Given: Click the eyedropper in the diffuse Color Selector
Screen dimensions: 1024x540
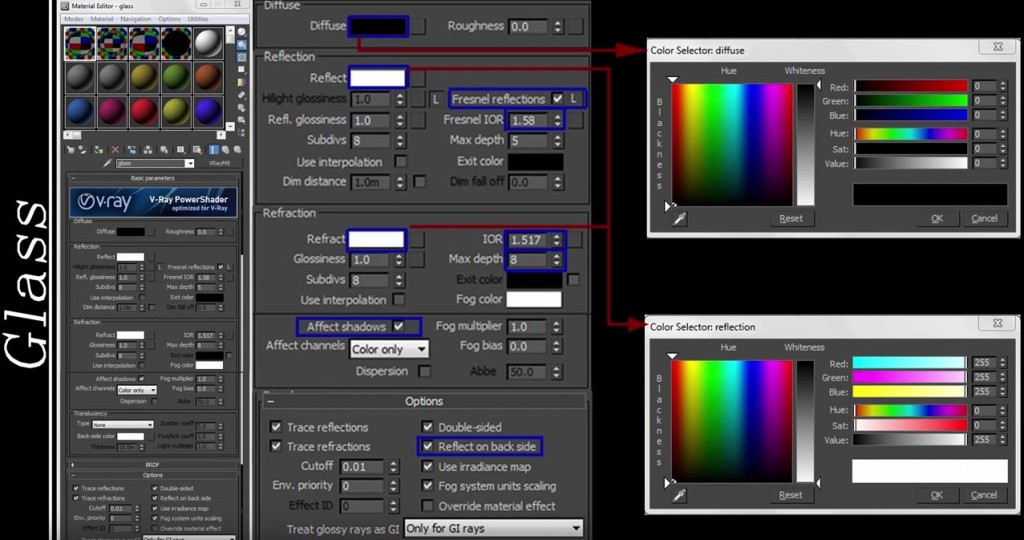Looking at the screenshot, I should pos(680,218).
